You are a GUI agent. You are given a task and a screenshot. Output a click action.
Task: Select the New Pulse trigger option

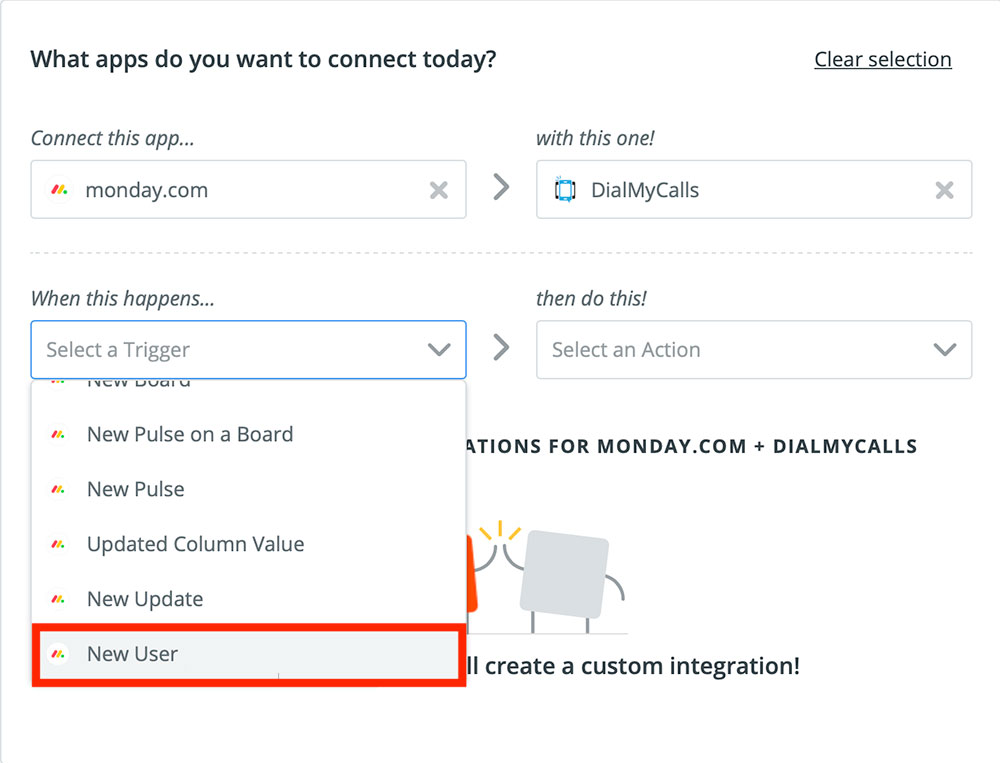tap(136, 490)
